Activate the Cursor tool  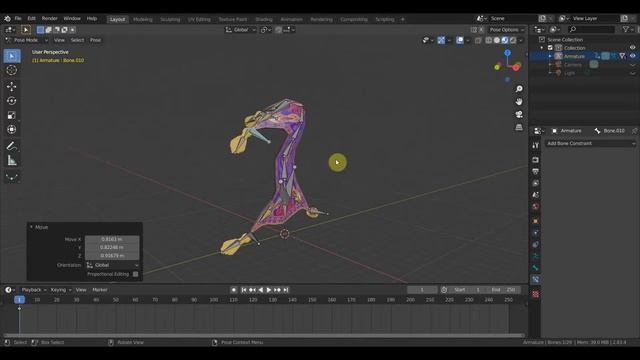coord(12,70)
